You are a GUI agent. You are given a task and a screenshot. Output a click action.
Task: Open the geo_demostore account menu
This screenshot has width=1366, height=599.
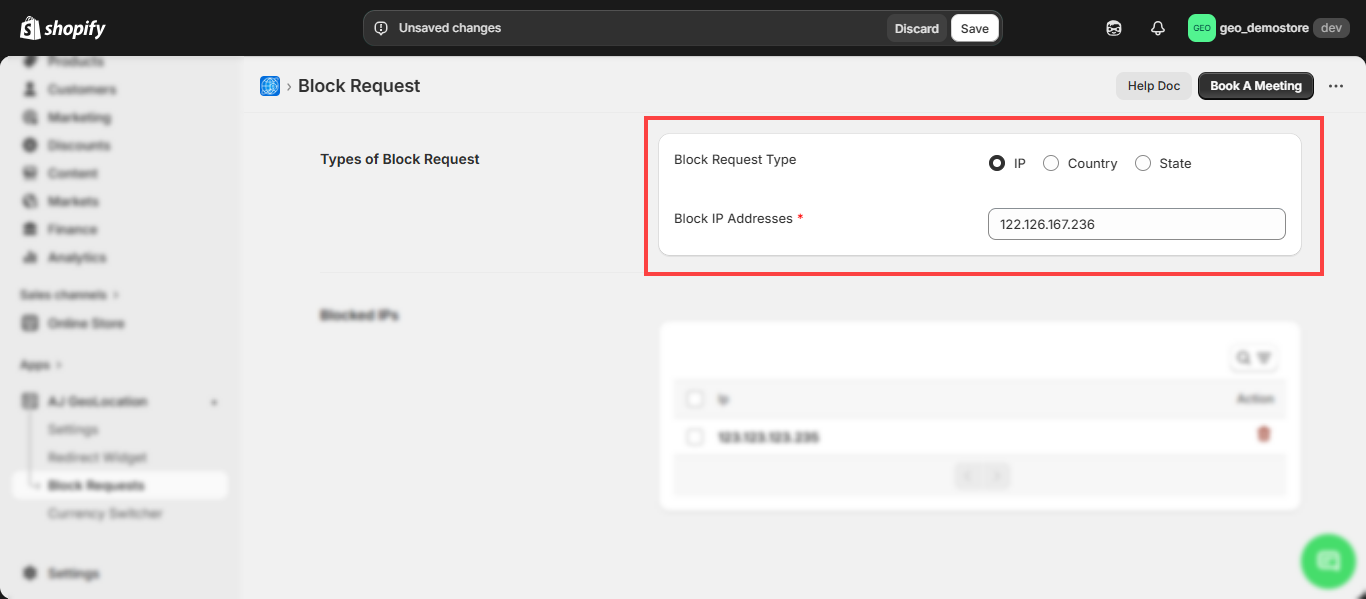click(x=1268, y=28)
